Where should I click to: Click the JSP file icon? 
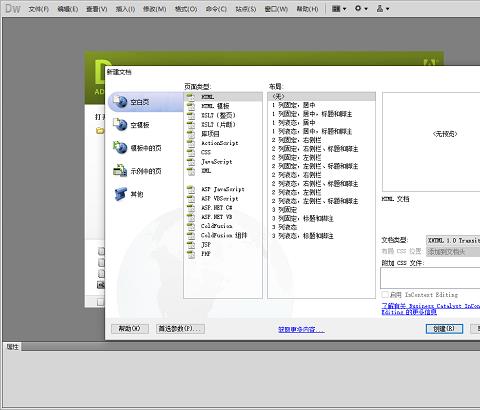point(191,245)
